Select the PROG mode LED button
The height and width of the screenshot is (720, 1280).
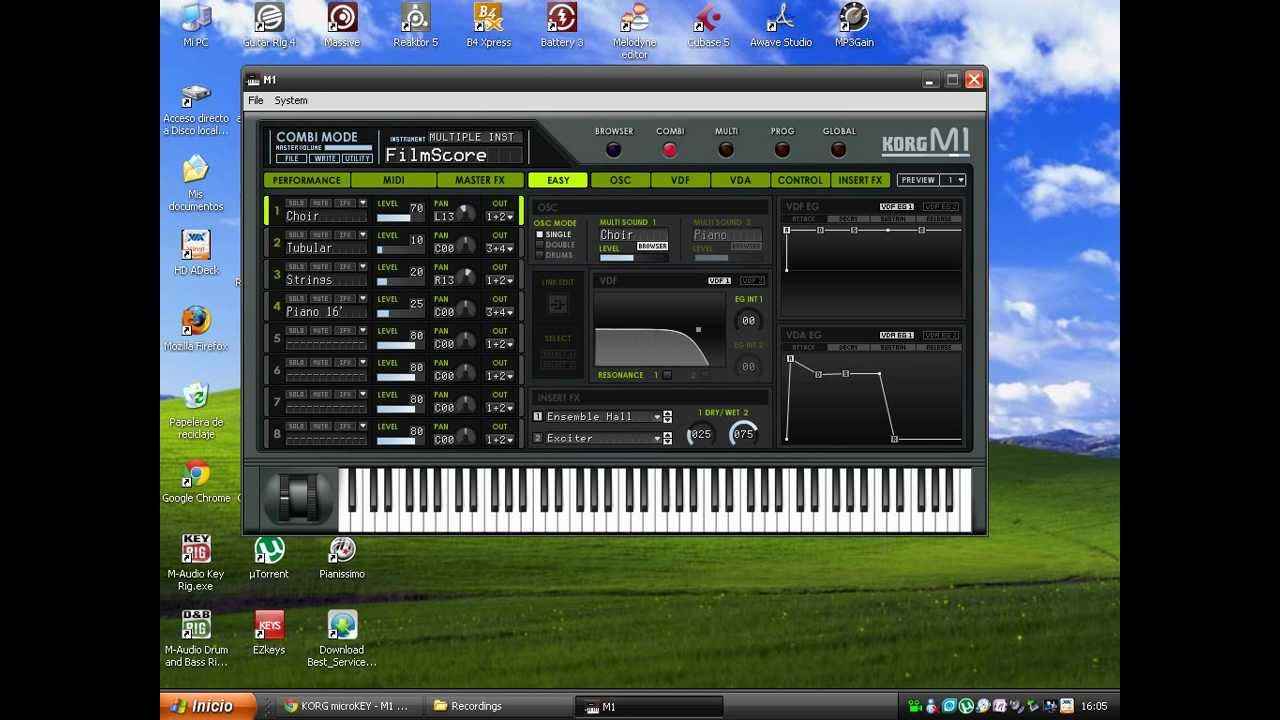click(x=782, y=150)
